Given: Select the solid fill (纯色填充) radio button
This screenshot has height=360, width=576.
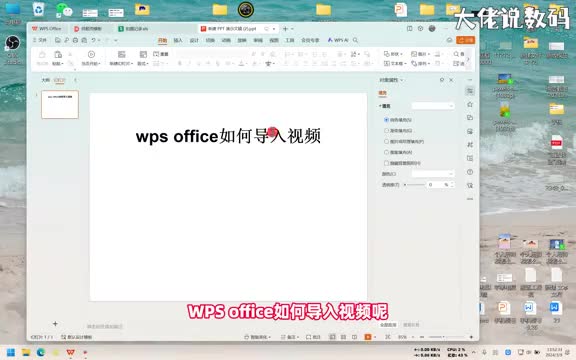Looking at the screenshot, I should (386, 120).
